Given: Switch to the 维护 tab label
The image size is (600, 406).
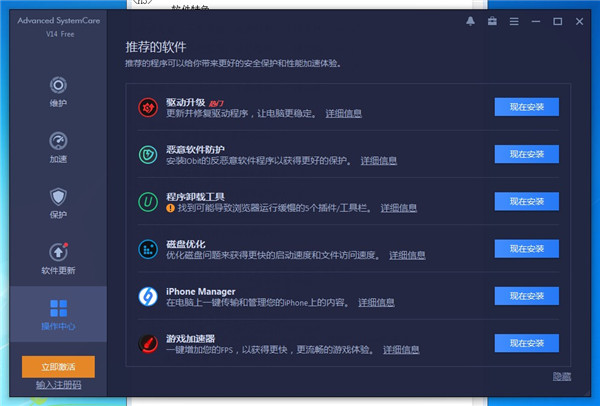Looking at the screenshot, I should [58, 103].
